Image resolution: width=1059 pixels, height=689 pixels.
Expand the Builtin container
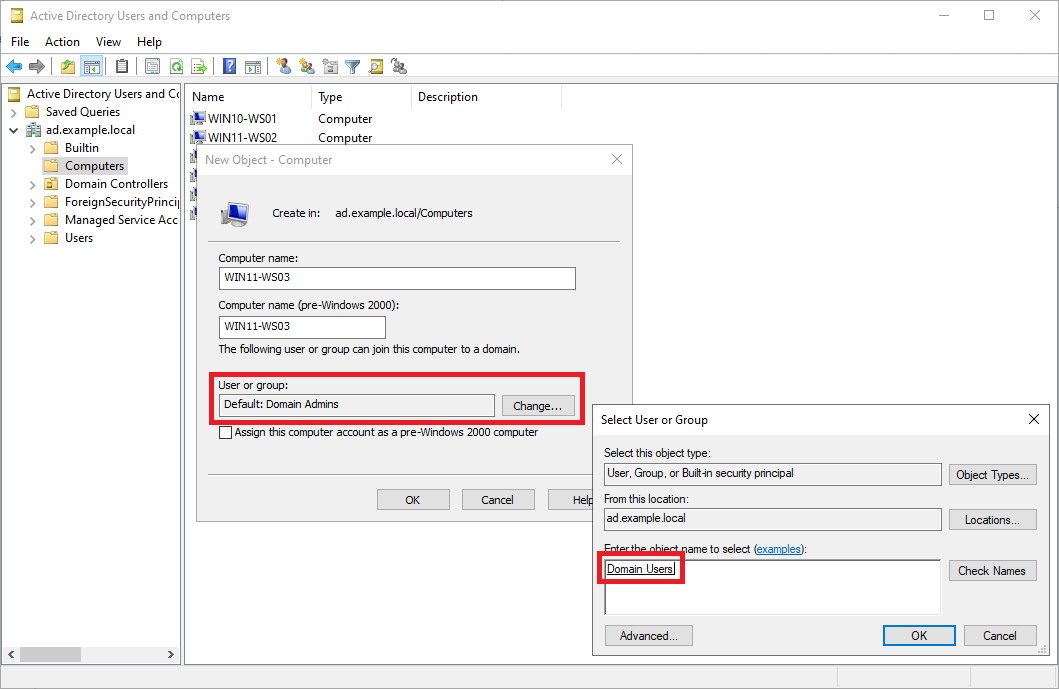point(32,148)
